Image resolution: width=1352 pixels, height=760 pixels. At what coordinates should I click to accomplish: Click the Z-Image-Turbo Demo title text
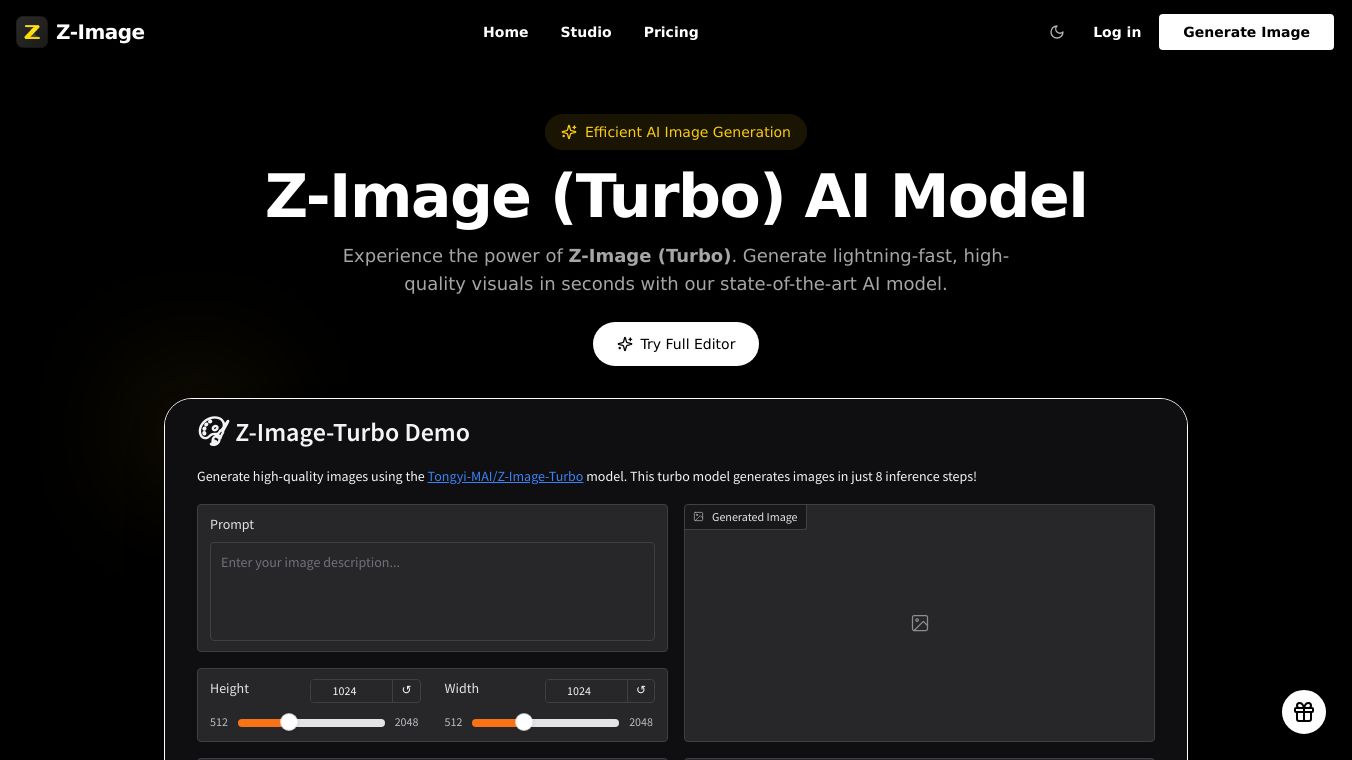pyautogui.click(x=352, y=433)
